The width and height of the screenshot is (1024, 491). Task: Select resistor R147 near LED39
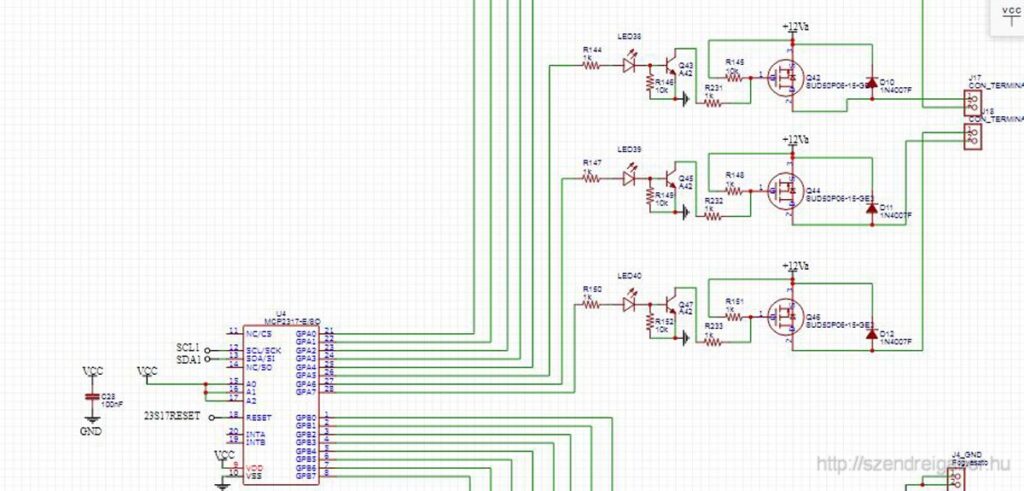click(590, 178)
